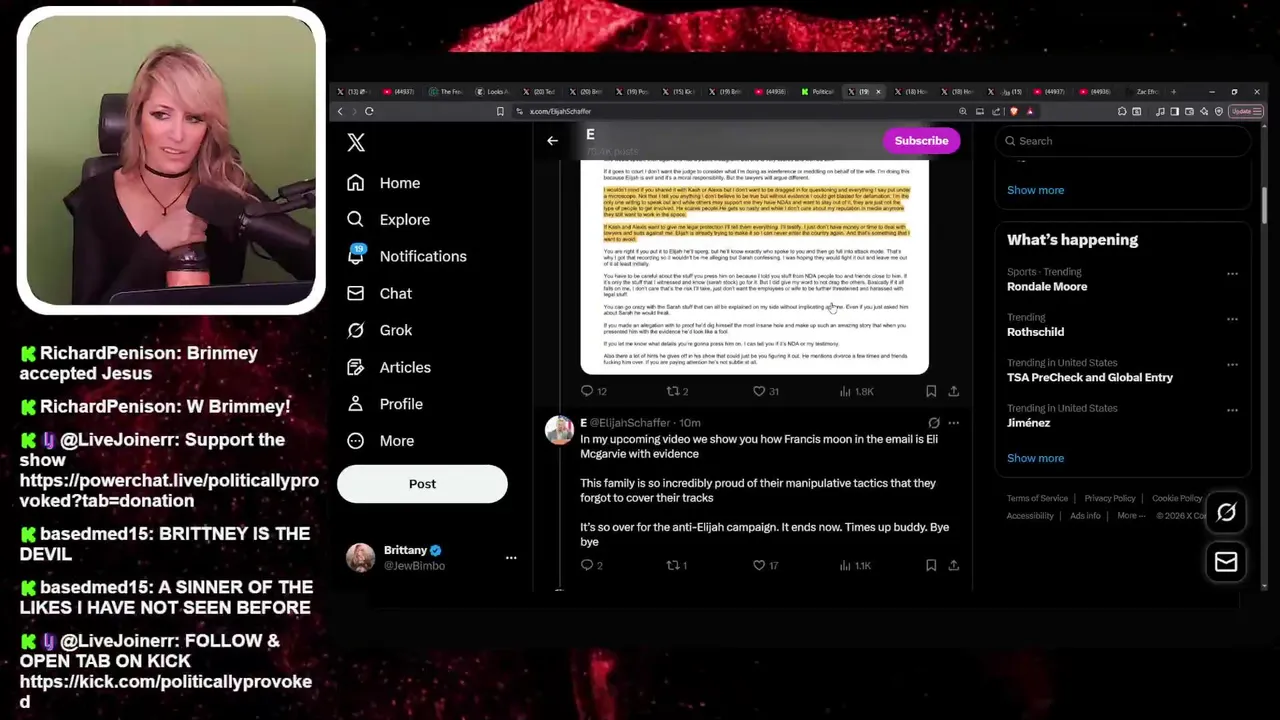Expand footer More links
Image resolution: width=1280 pixels, height=720 pixels.
1130,516
